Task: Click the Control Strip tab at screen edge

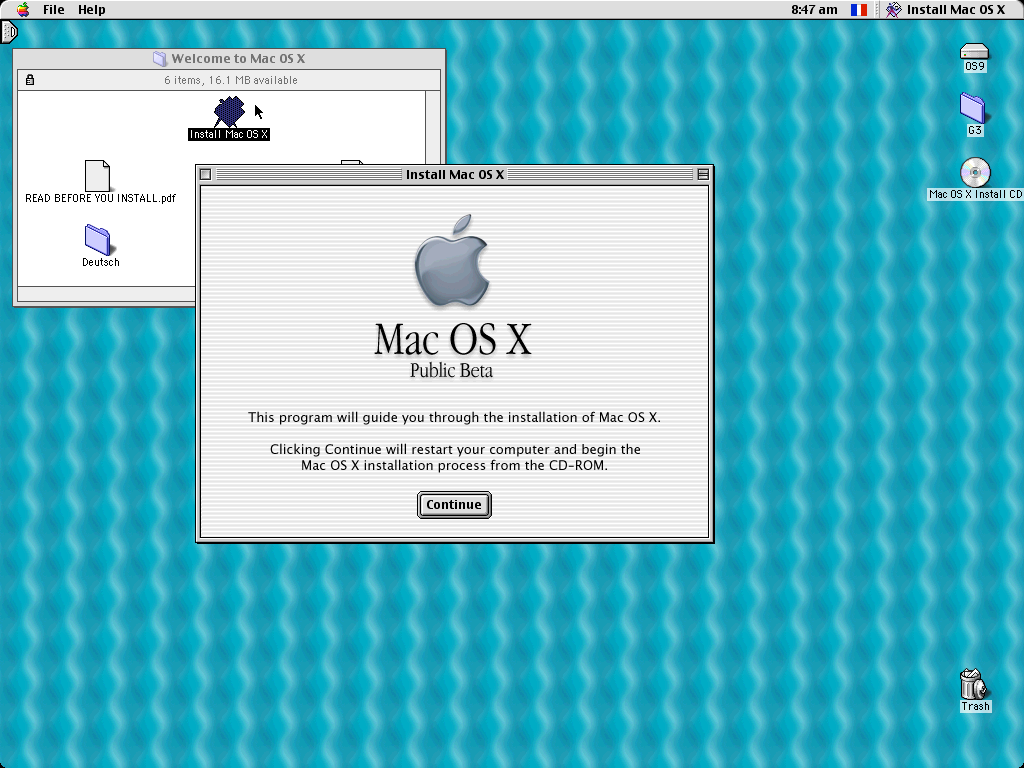Action: pos(8,32)
